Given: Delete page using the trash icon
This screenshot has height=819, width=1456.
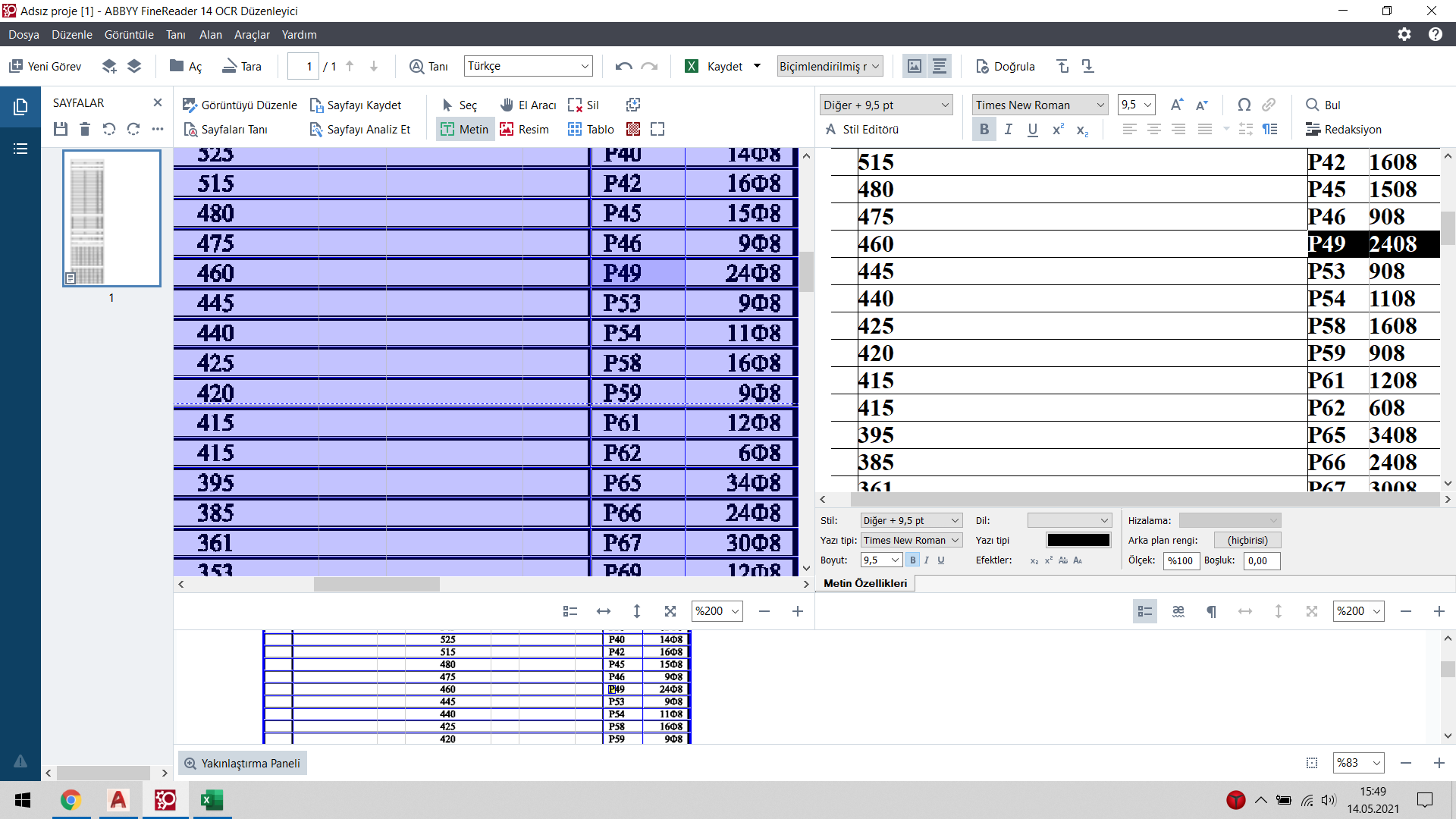Looking at the screenshot, I should (85, 130).
